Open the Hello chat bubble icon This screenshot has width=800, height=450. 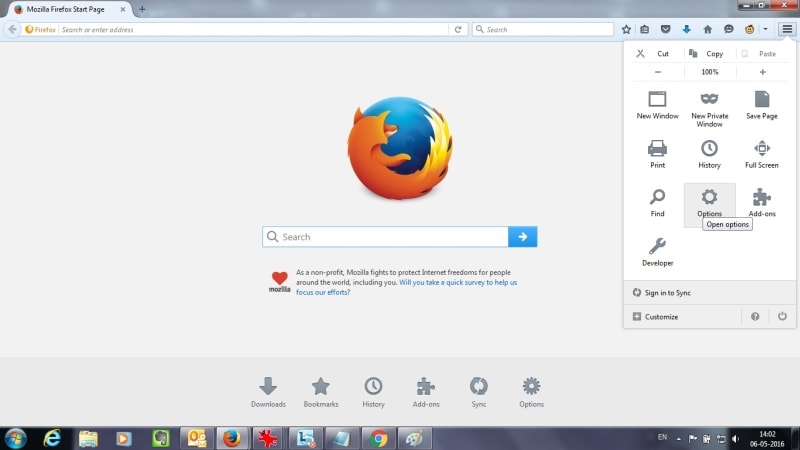729,30
